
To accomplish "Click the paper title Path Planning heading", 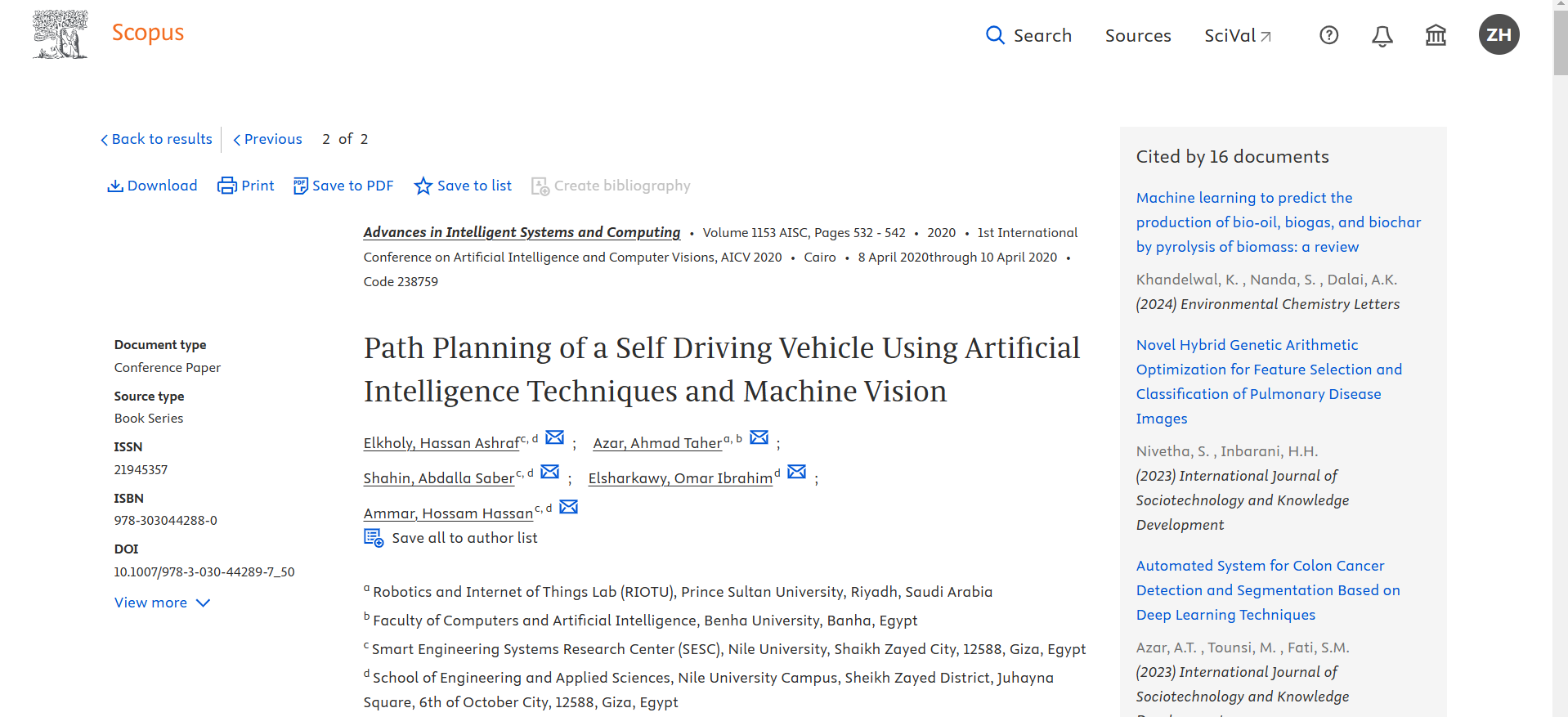I will tap(722, 370).
